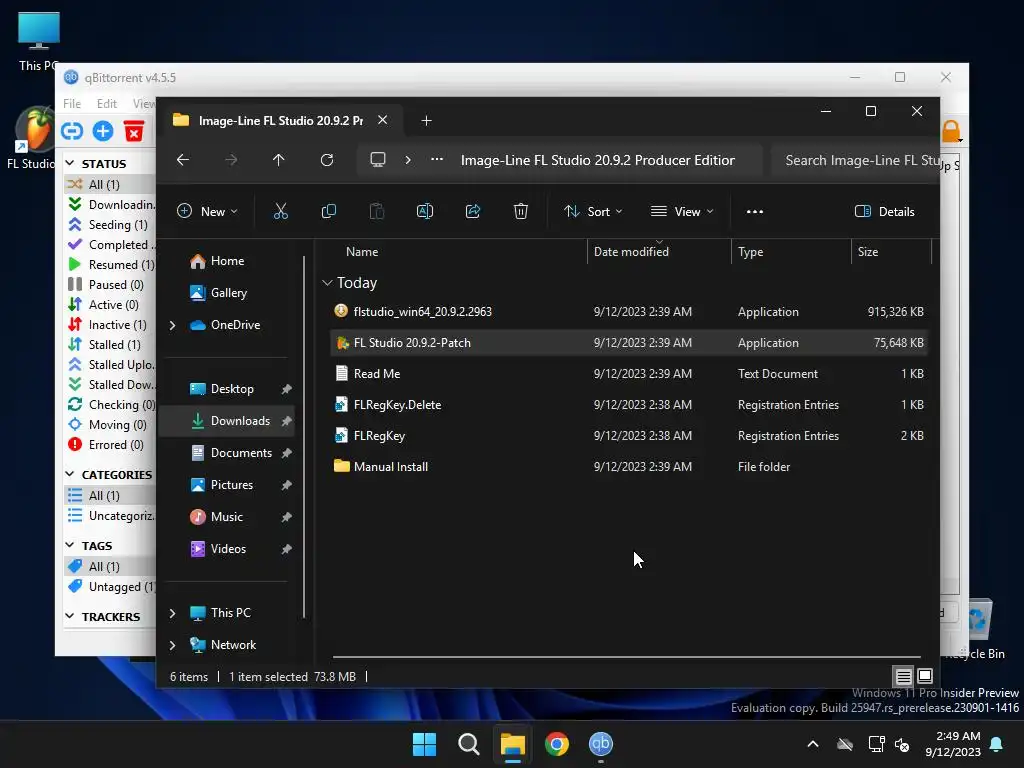Open the Windows Start button
The image size is (1024, 768).
[424, 744]
